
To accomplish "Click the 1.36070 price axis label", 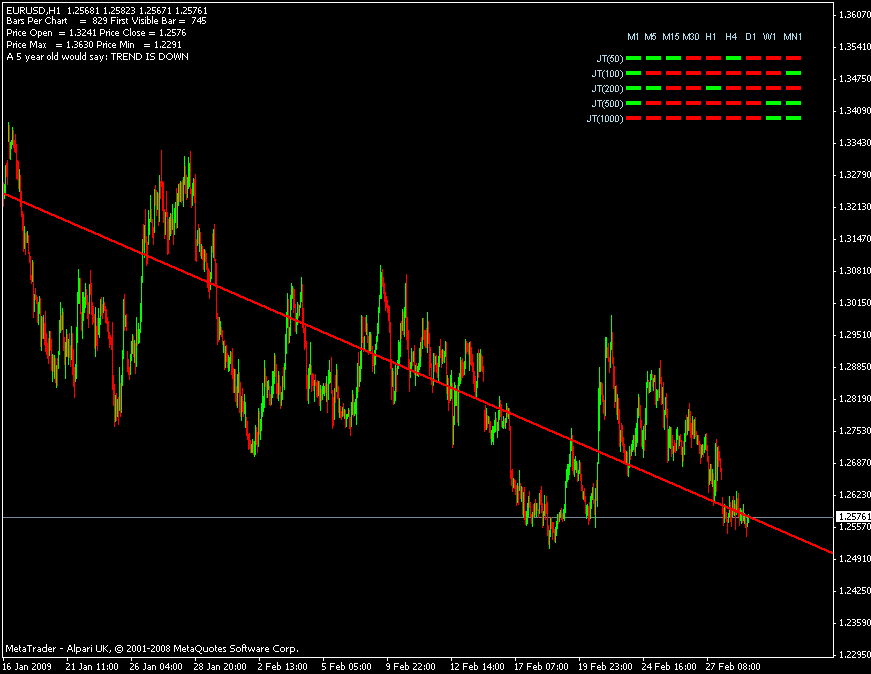I will click(x=855, y=14).
